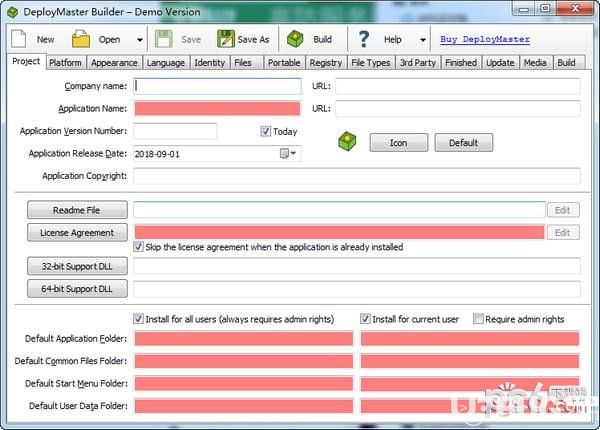Open the File Types tab
The width and height of the screenshot is (600, 430).
pos(371,63)
